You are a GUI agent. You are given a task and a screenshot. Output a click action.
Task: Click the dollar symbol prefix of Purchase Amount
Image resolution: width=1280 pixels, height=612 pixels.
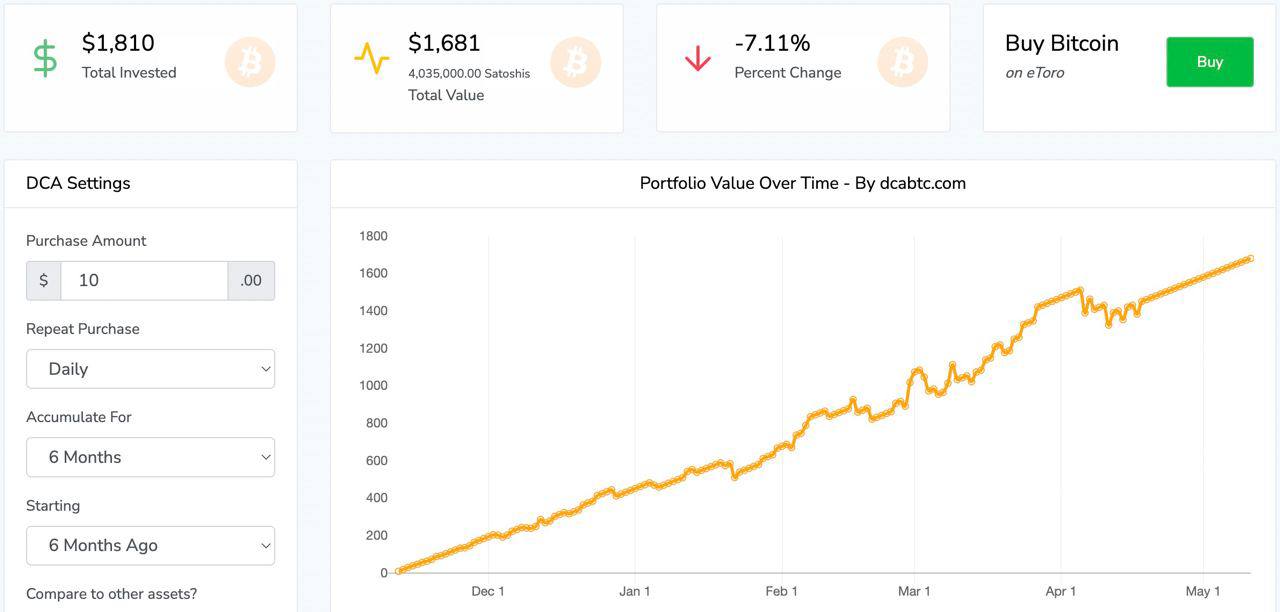[x=44, y=281]
